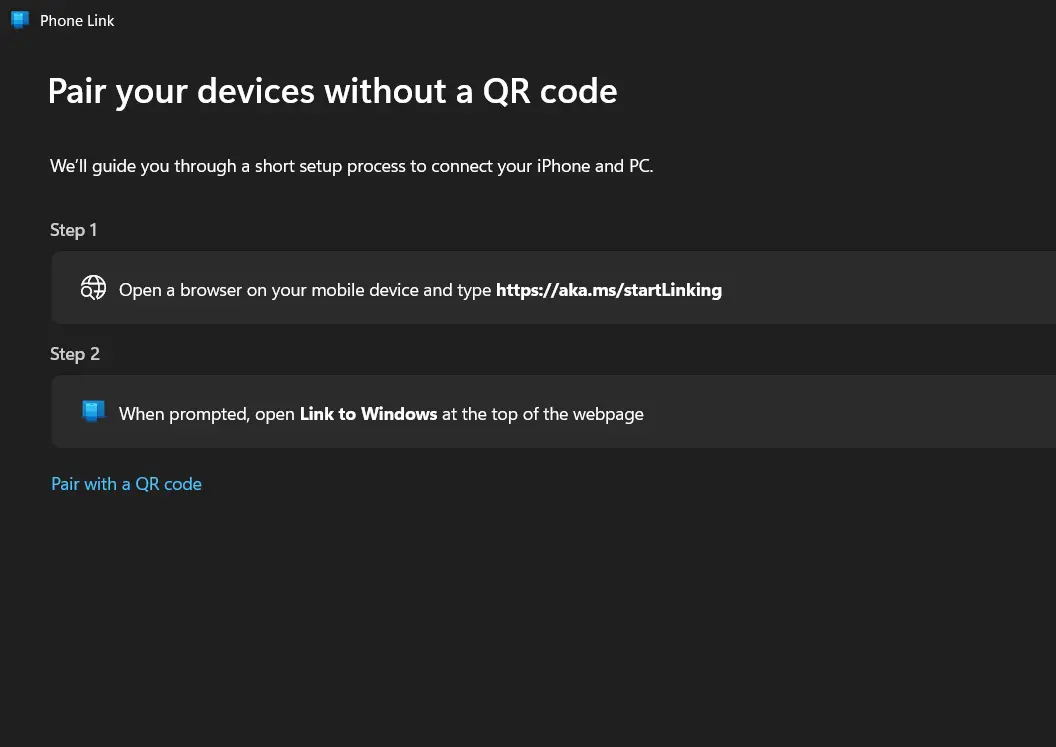
Task: Click the Step 1 label
Action: click(x=73, y=230)
